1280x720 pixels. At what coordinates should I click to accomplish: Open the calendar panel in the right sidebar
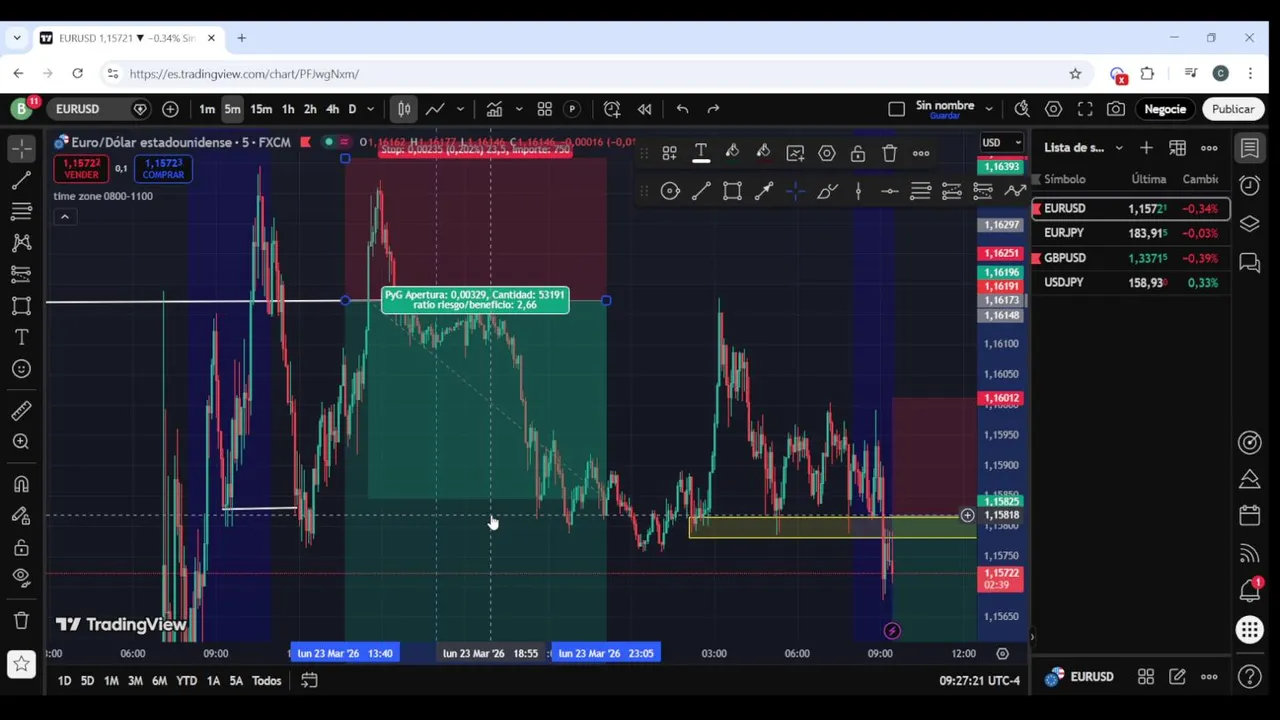(1249, 516)
